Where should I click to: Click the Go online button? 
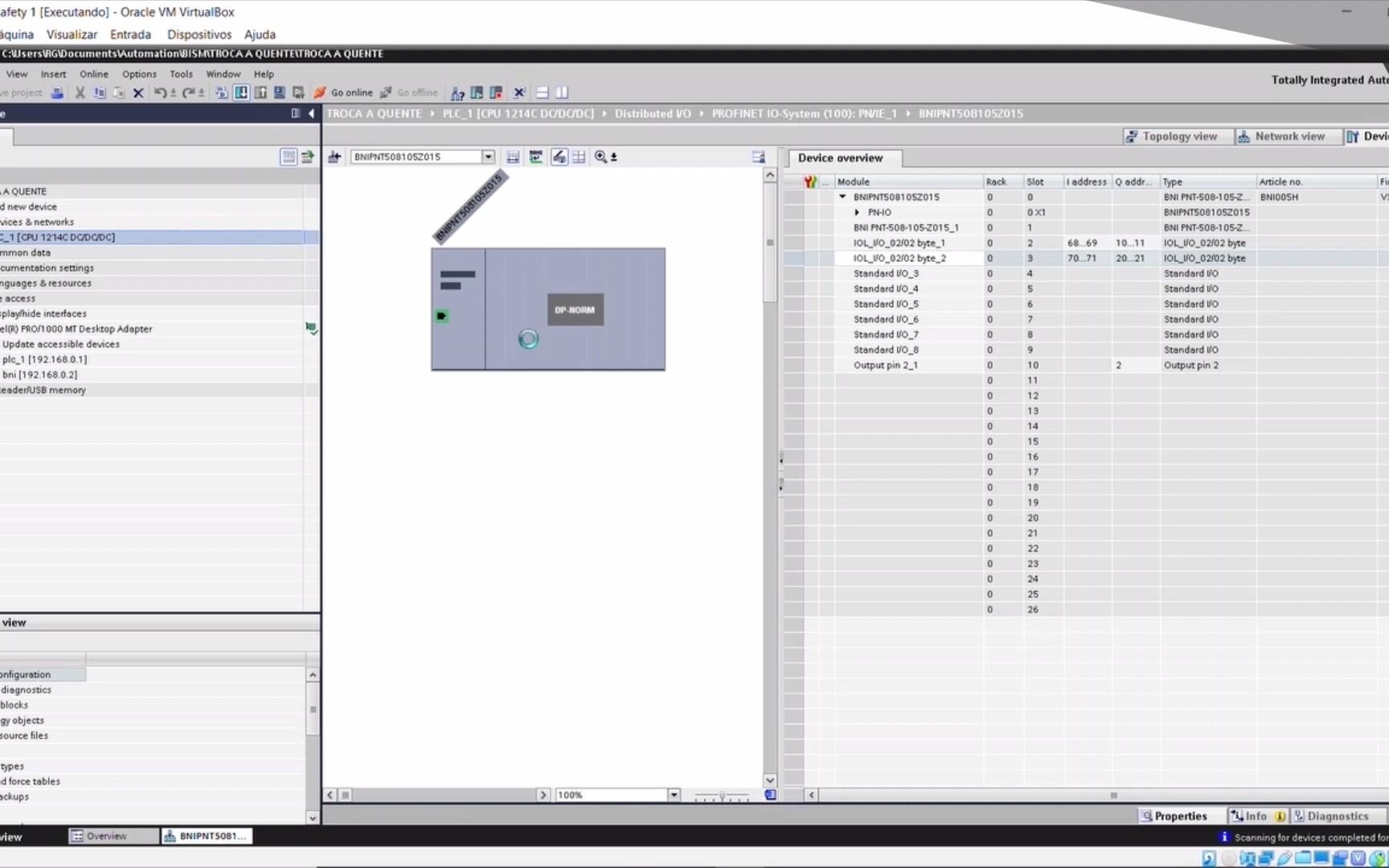tap(343, 92)
